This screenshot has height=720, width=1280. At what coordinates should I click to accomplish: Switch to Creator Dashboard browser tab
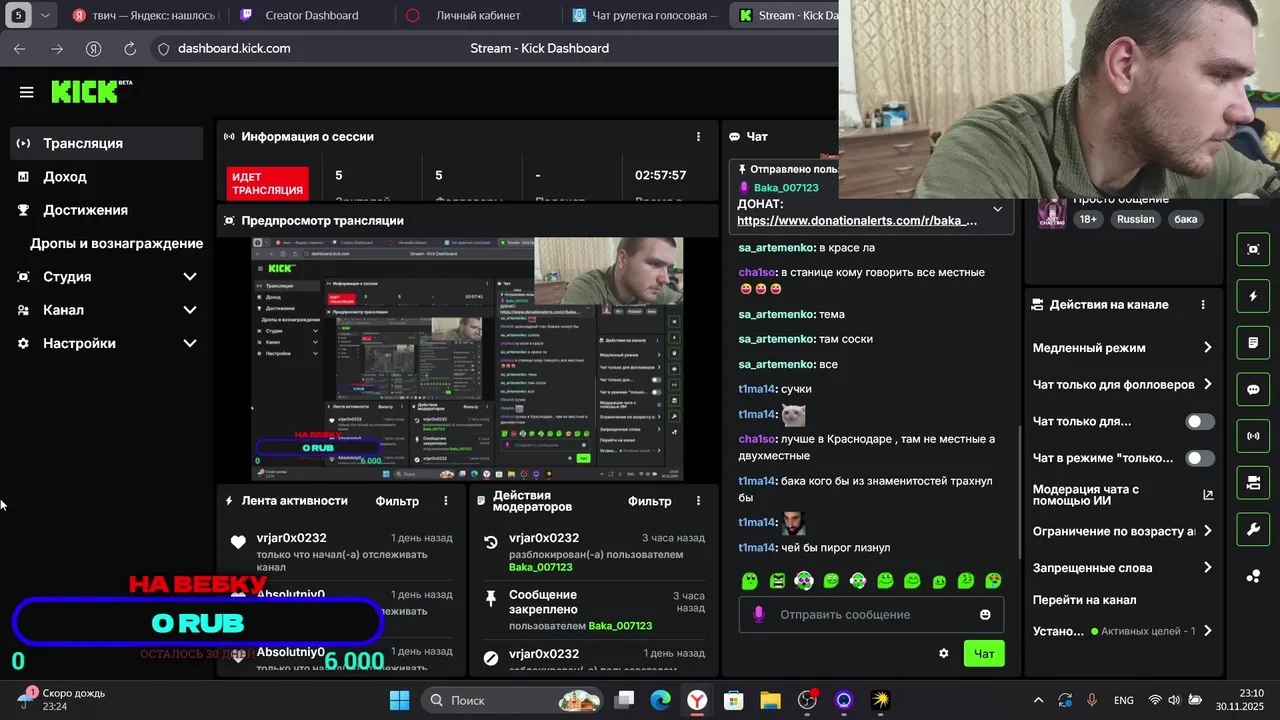tap(311, 16)
